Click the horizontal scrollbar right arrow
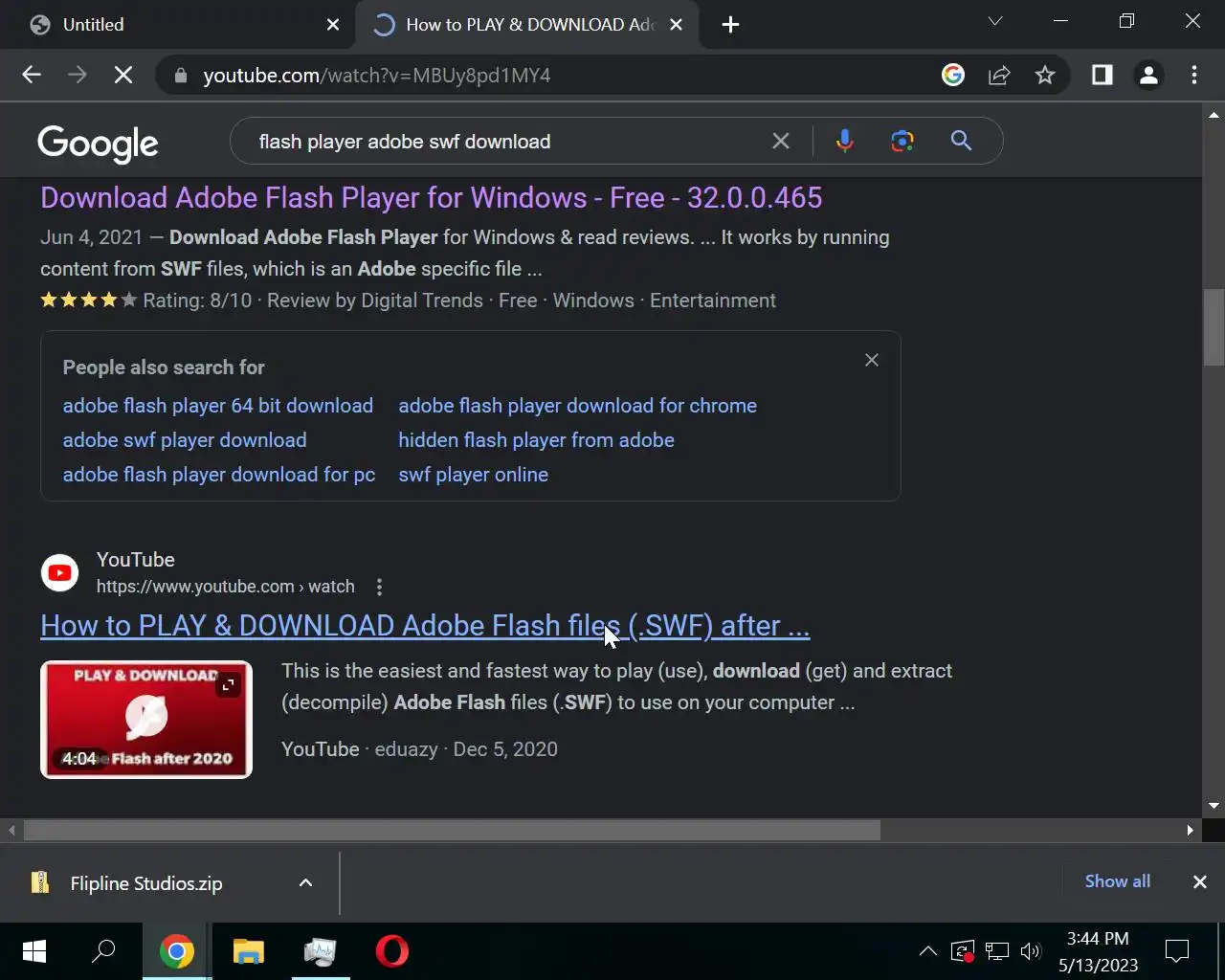 pos(1190,830)
